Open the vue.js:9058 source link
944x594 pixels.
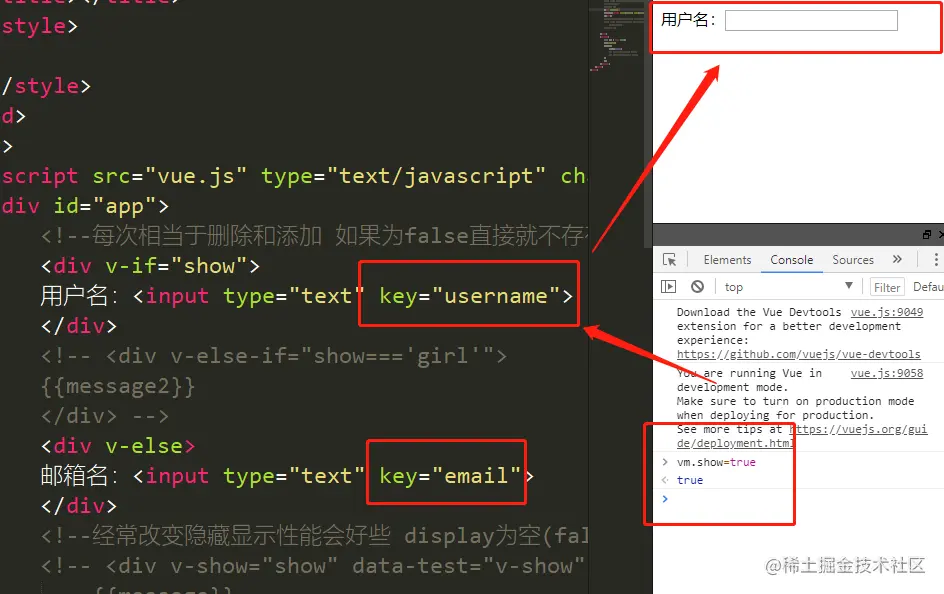[886, 373]
